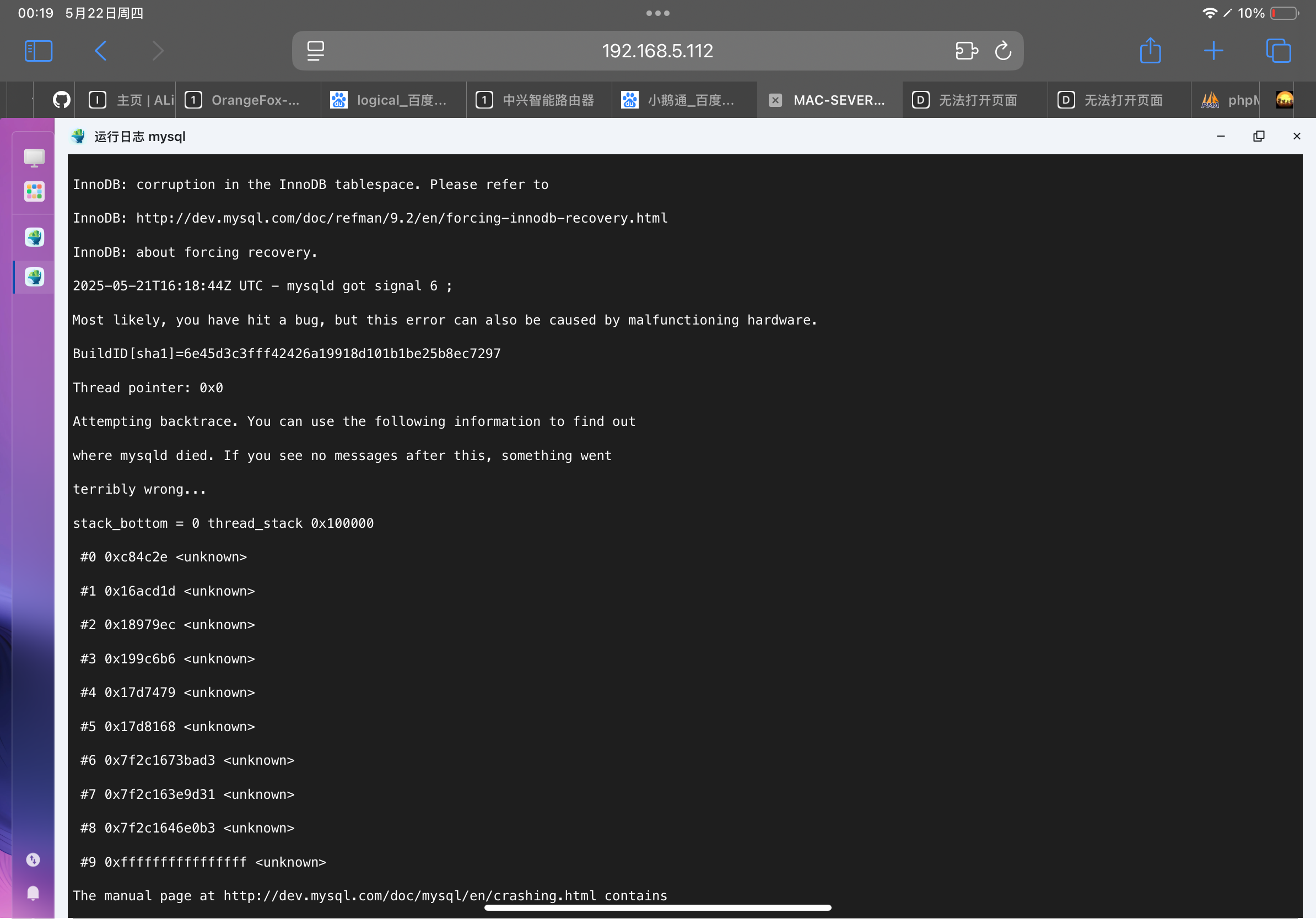Click backtrace frame #7 0x7f2c163e9d31

pos(187,794)
